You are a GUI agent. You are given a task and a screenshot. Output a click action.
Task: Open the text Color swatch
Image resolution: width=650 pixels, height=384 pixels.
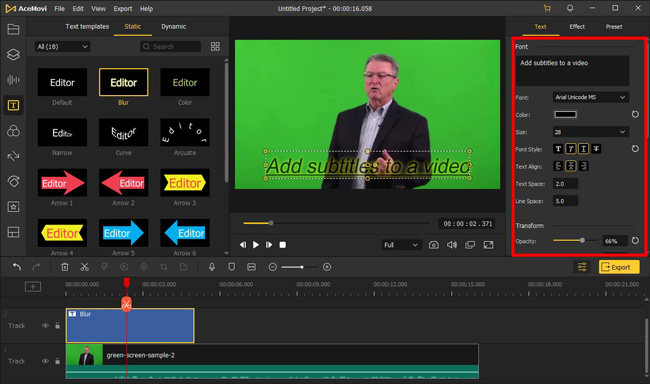click(565, 114)
